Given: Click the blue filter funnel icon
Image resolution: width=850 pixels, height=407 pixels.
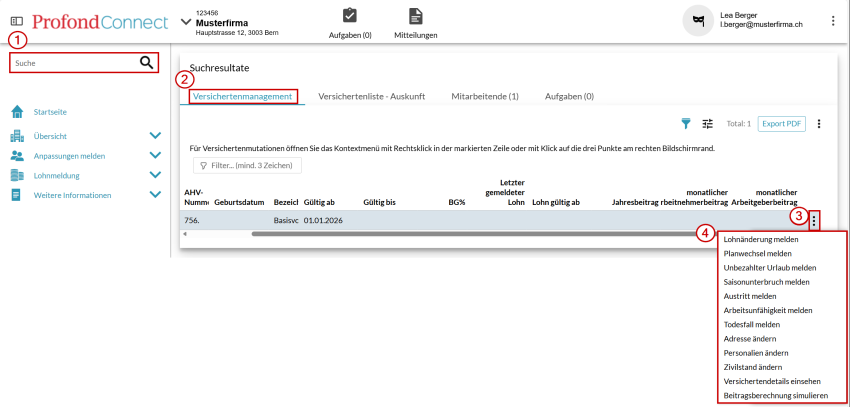Looking at the screenshot, I should click(686, 124).
